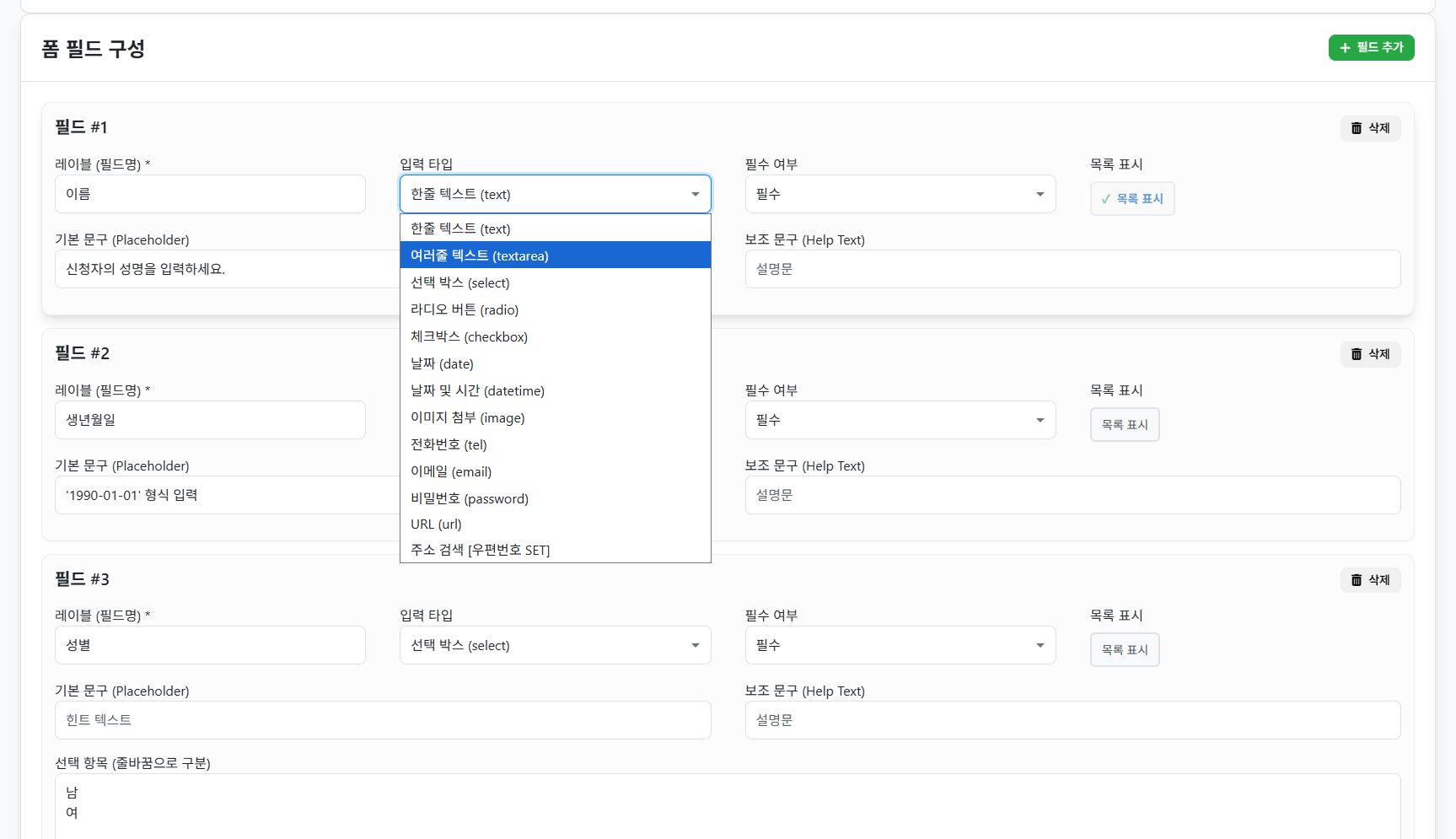The image size is (1456, 839).
Task: Select 여러줄 텍스트 (textarea) option
Action: (x=556, y=255)
